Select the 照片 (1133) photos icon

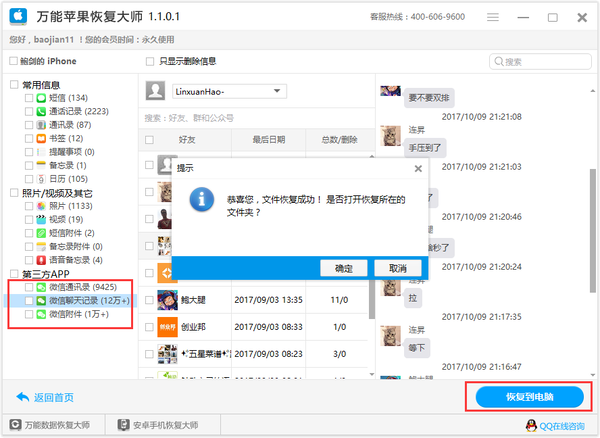41,206
